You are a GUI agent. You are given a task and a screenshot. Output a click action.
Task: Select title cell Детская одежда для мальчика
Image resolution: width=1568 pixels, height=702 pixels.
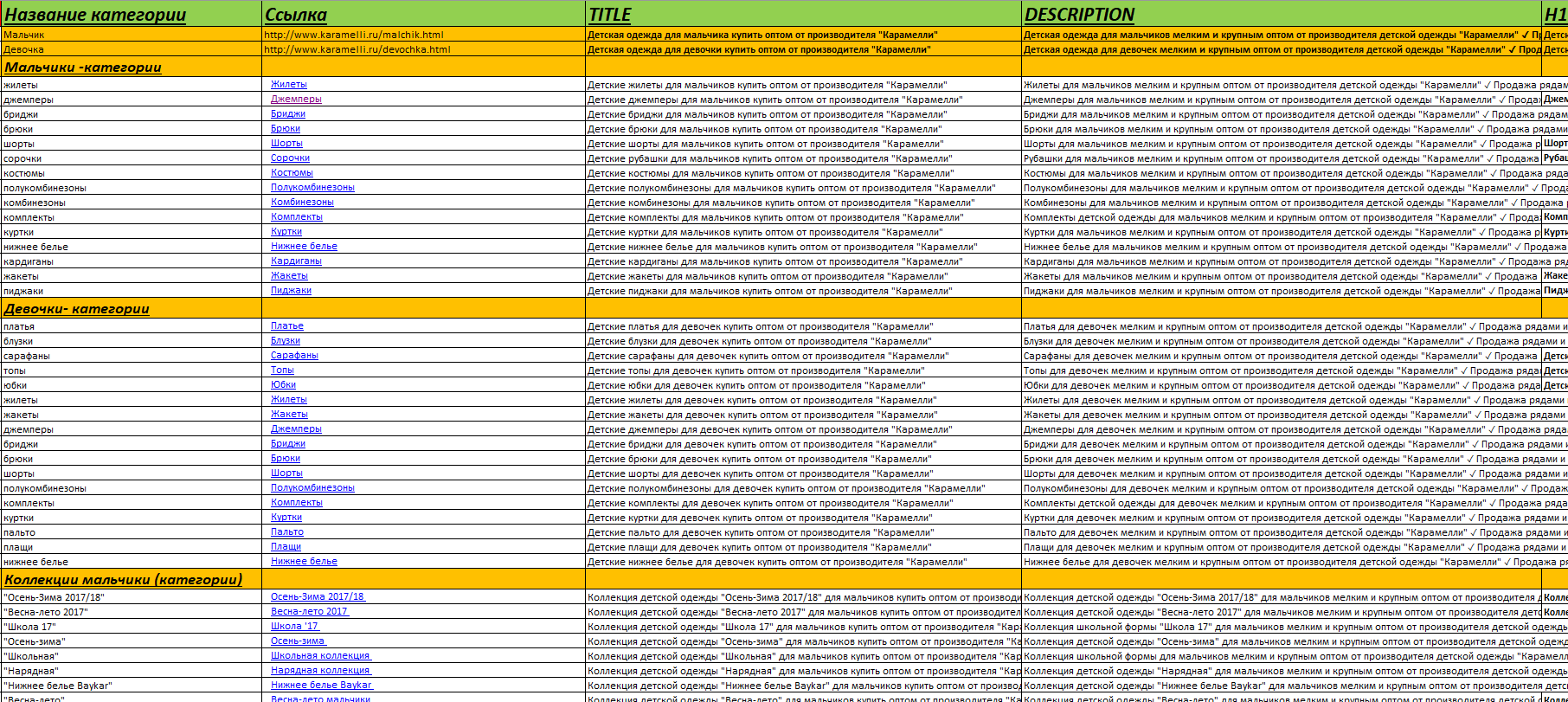[x=803, y=35]
